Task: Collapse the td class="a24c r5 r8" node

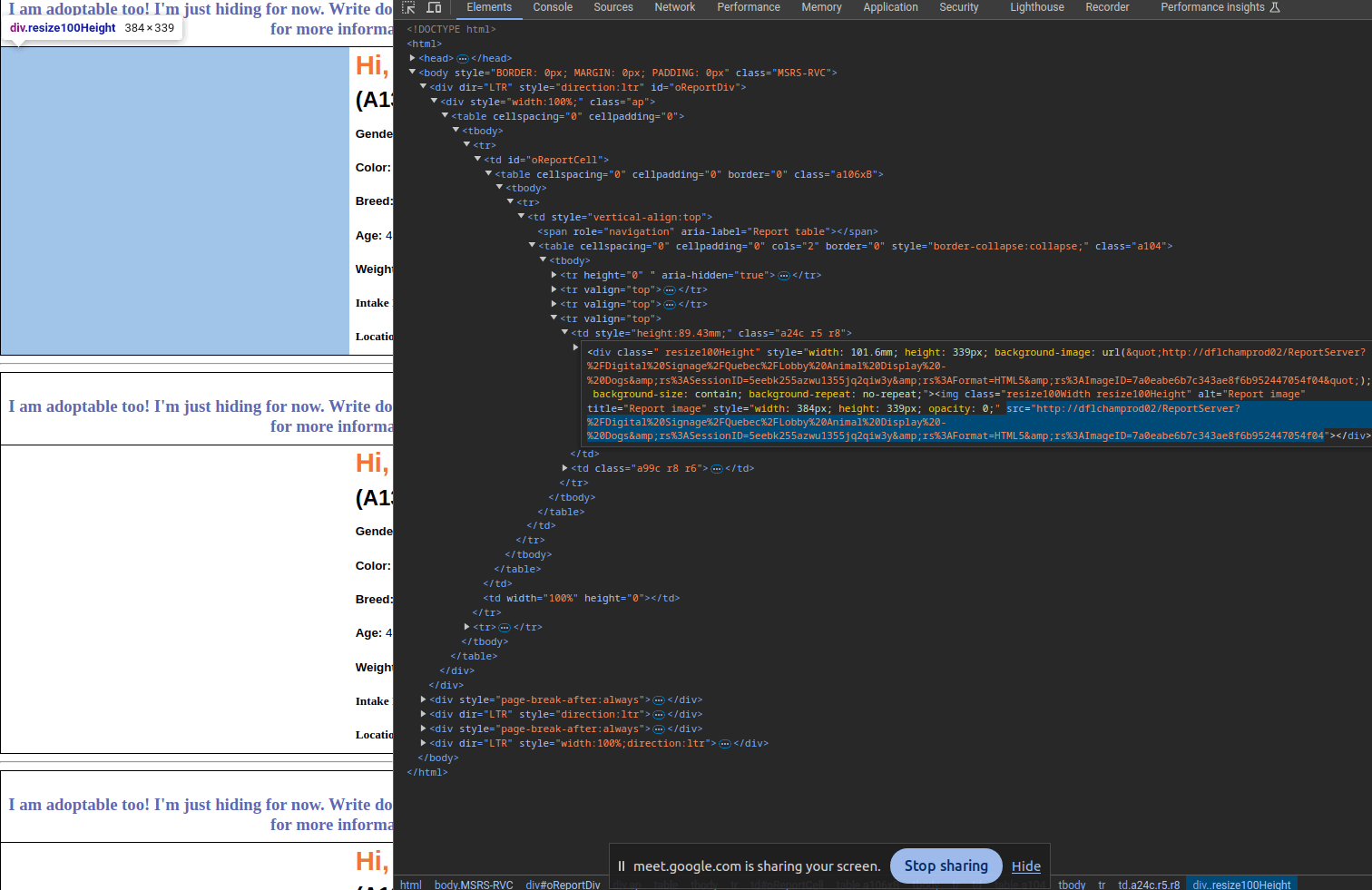Action: 565,333
